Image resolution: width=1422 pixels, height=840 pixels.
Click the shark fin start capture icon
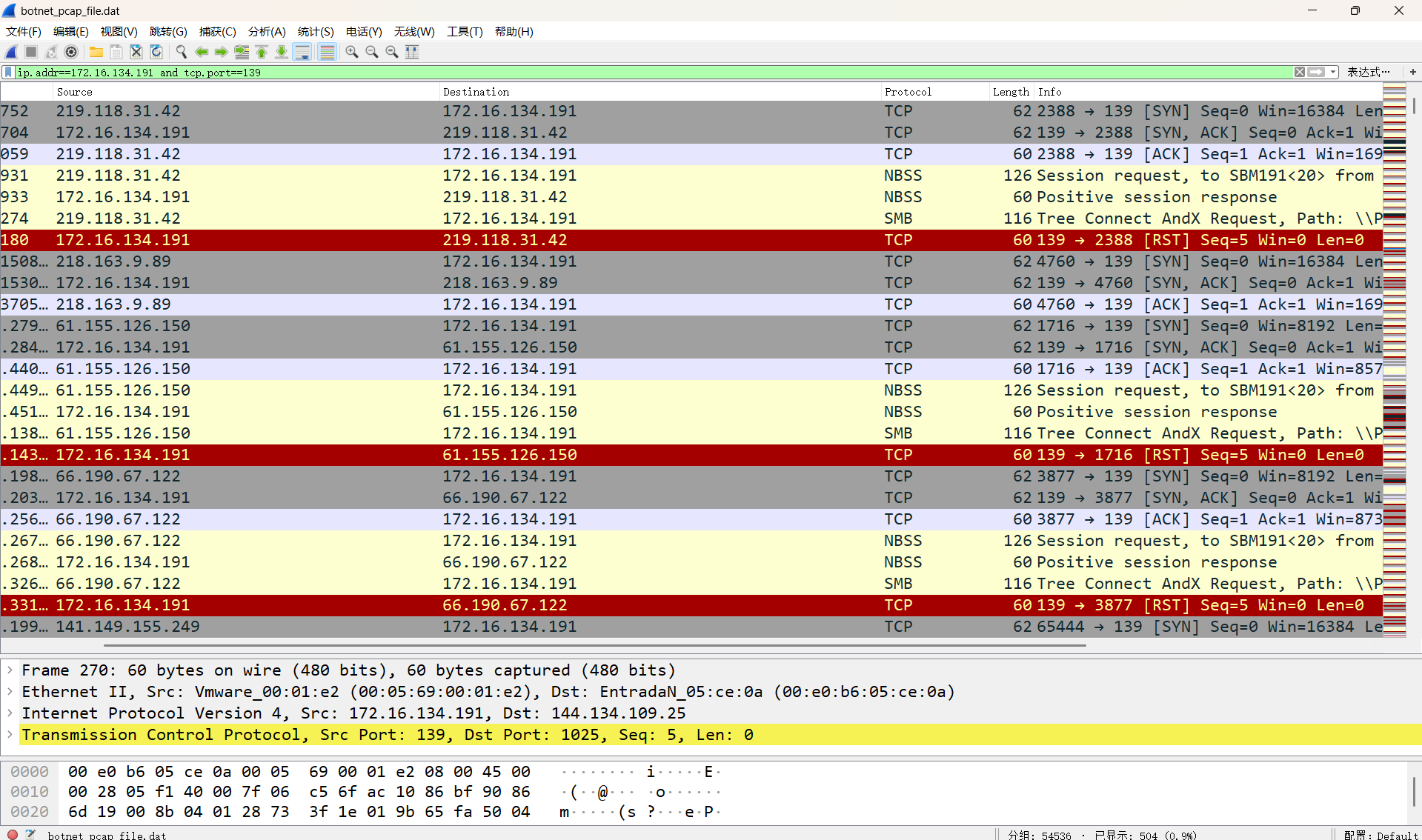11,52
